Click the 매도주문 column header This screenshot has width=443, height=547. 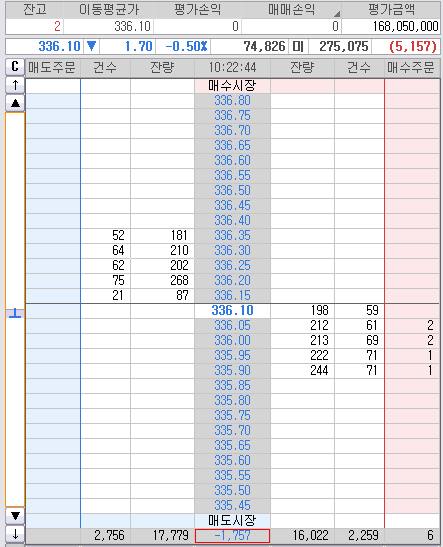tap(53, 68)
